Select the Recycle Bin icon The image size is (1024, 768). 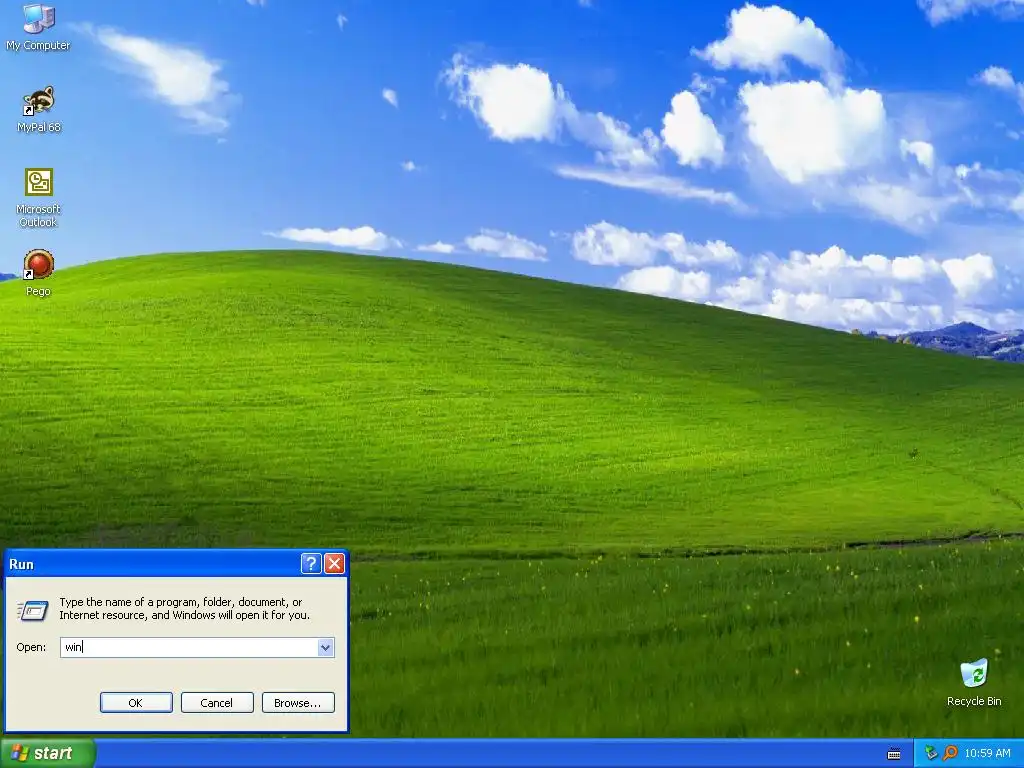pyautogui.click(x=974, y=683)
